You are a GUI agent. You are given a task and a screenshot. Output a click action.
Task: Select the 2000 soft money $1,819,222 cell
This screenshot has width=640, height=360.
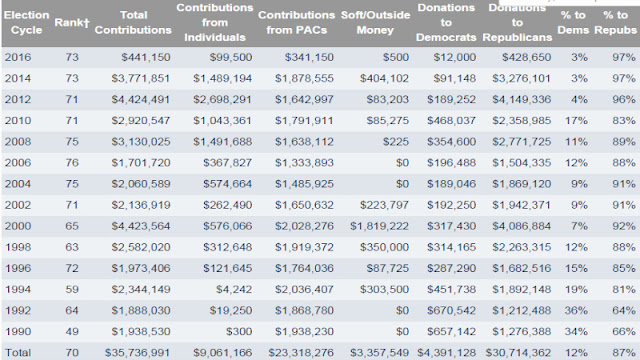pos(379,226)
